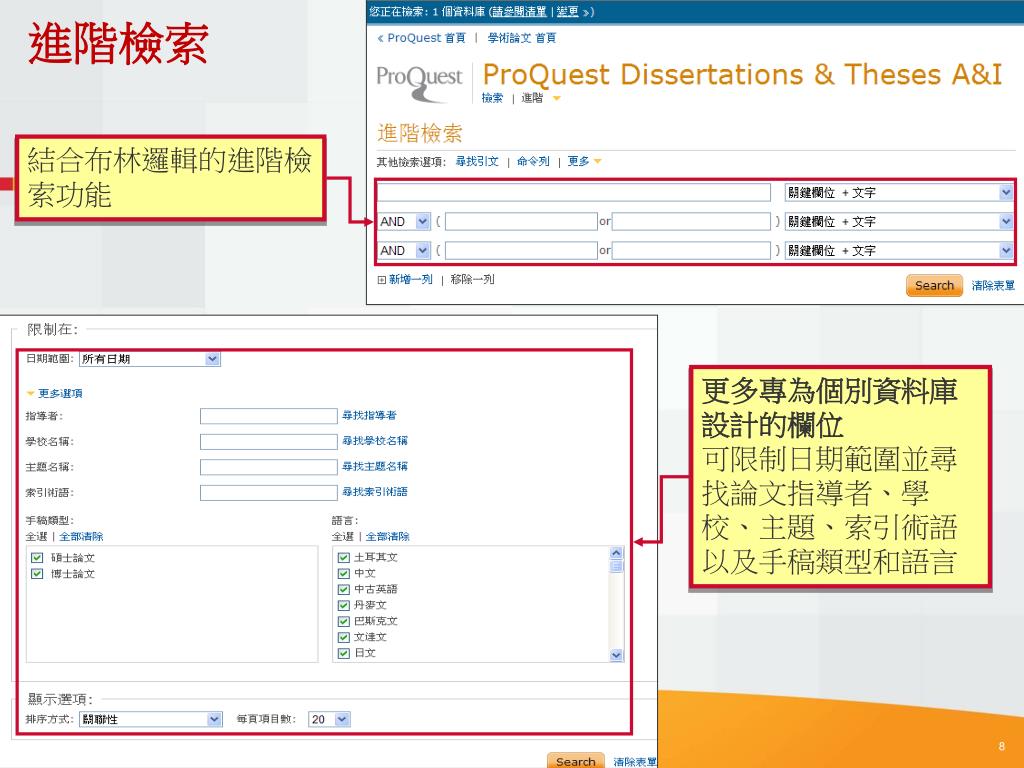Uncheck the 土耳其文 language
The width and height of the screenshot is (1024, 768).
click(344, 558)
